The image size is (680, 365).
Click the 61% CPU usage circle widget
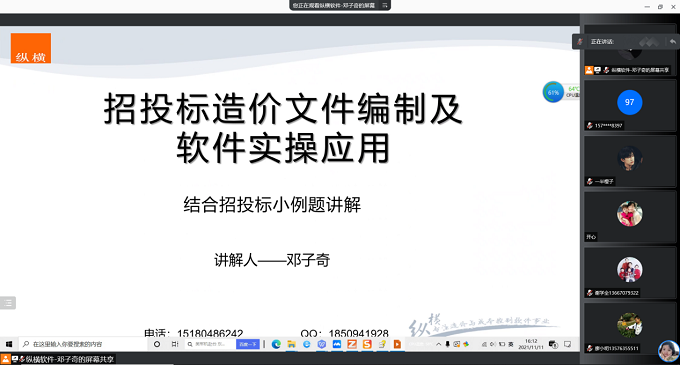pos(553,92)
